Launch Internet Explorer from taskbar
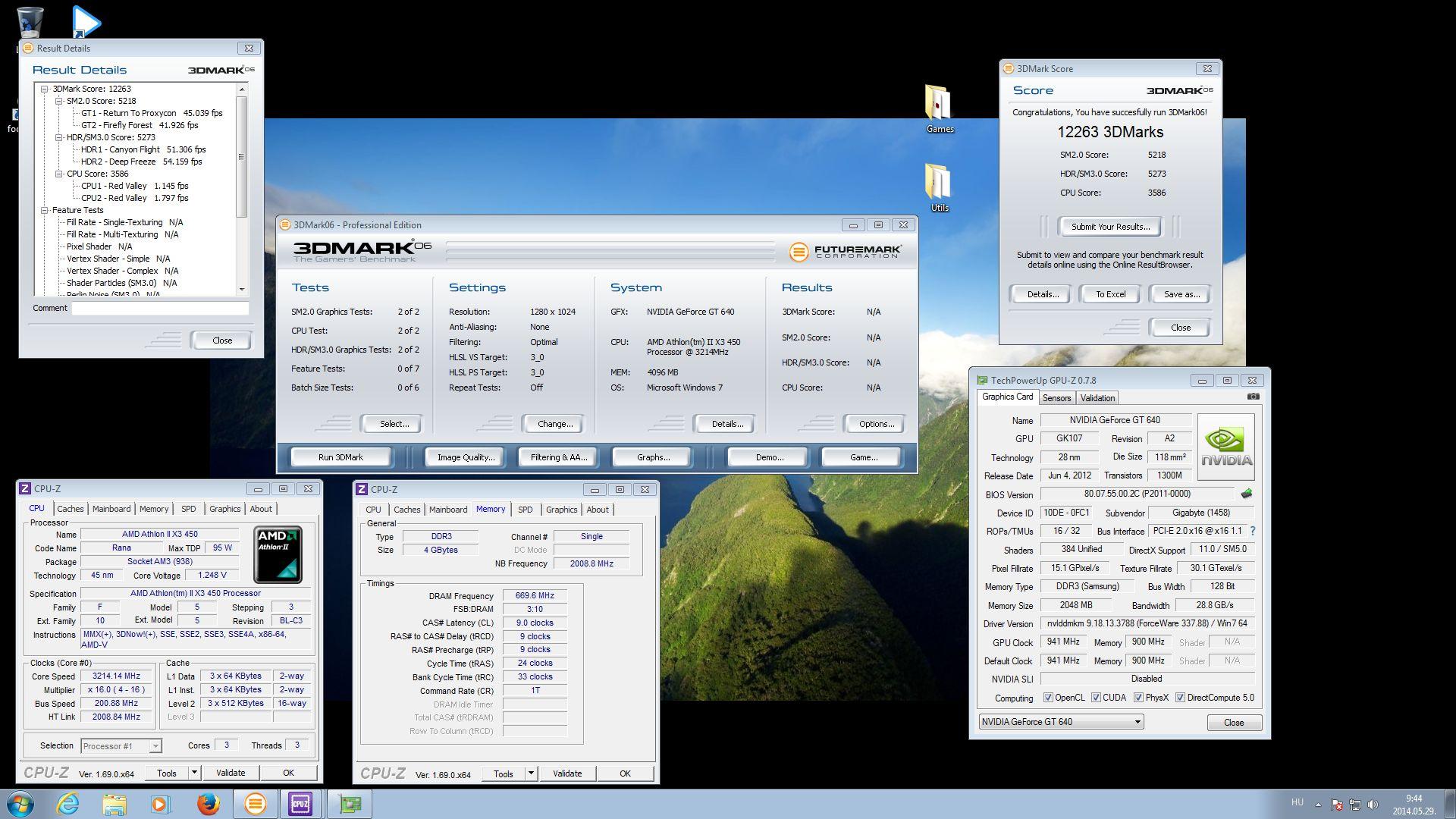1456x819 pixels. tap(68, 804)
